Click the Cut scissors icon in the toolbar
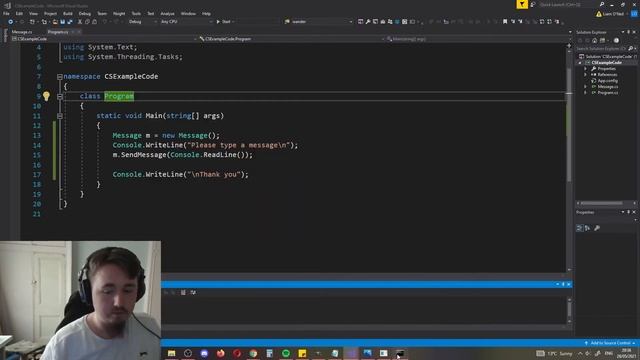This screenshot has width=640, height=360. (x=80, y=22)
